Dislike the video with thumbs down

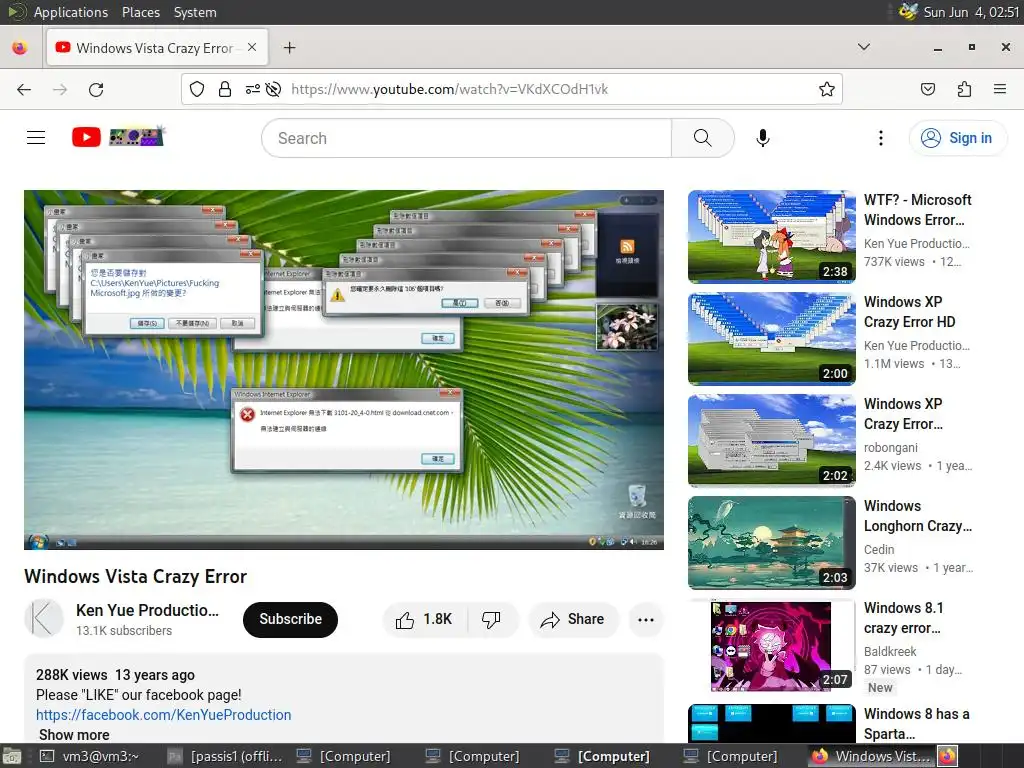point(491,619)
